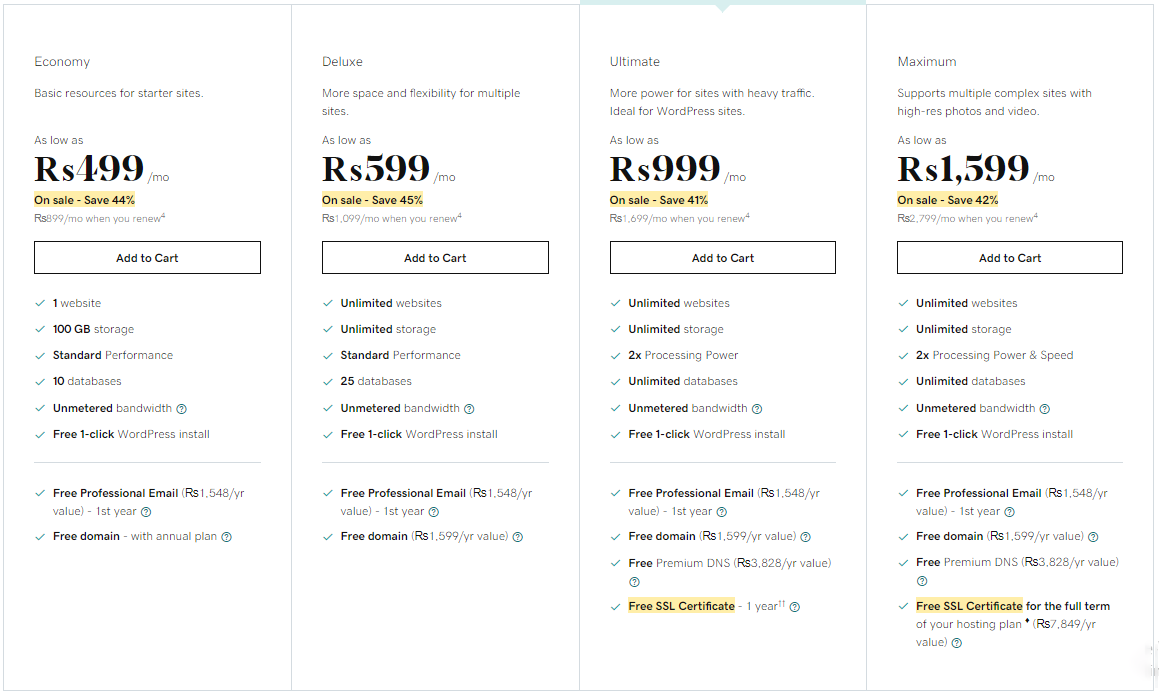This screenshot has height=696, width=1159.
Task: Add Economy plan to cart
Action: coord(147,258)
